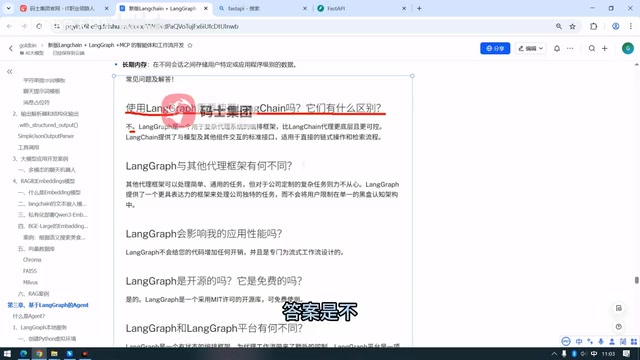640x360 pixels.
Task: Open a new browser tab
Action: pyautogui.click(x=419, y=8)
